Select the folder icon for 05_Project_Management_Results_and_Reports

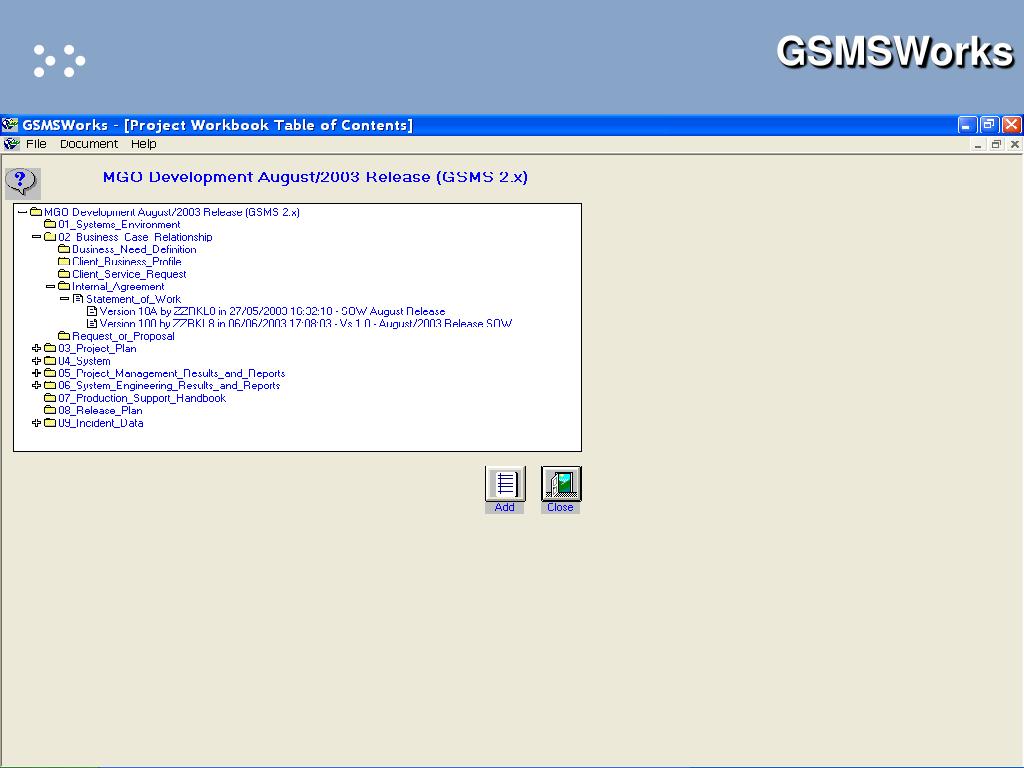[x=50, y=373]
